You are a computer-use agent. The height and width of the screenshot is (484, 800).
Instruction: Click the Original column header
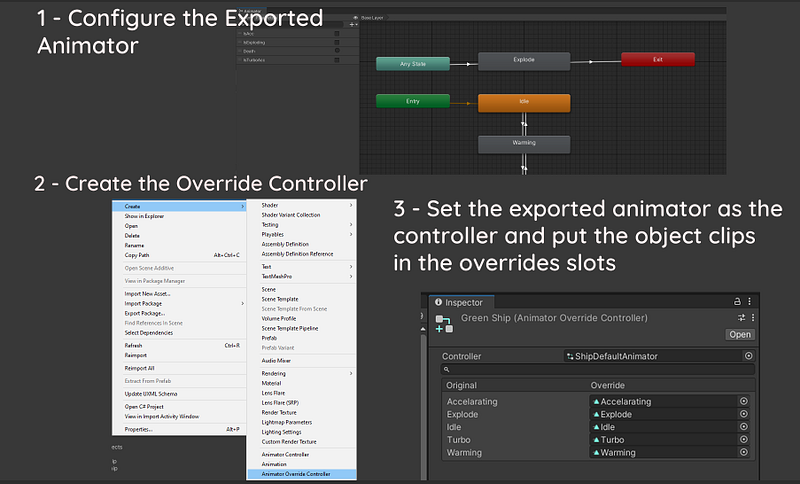461,385
